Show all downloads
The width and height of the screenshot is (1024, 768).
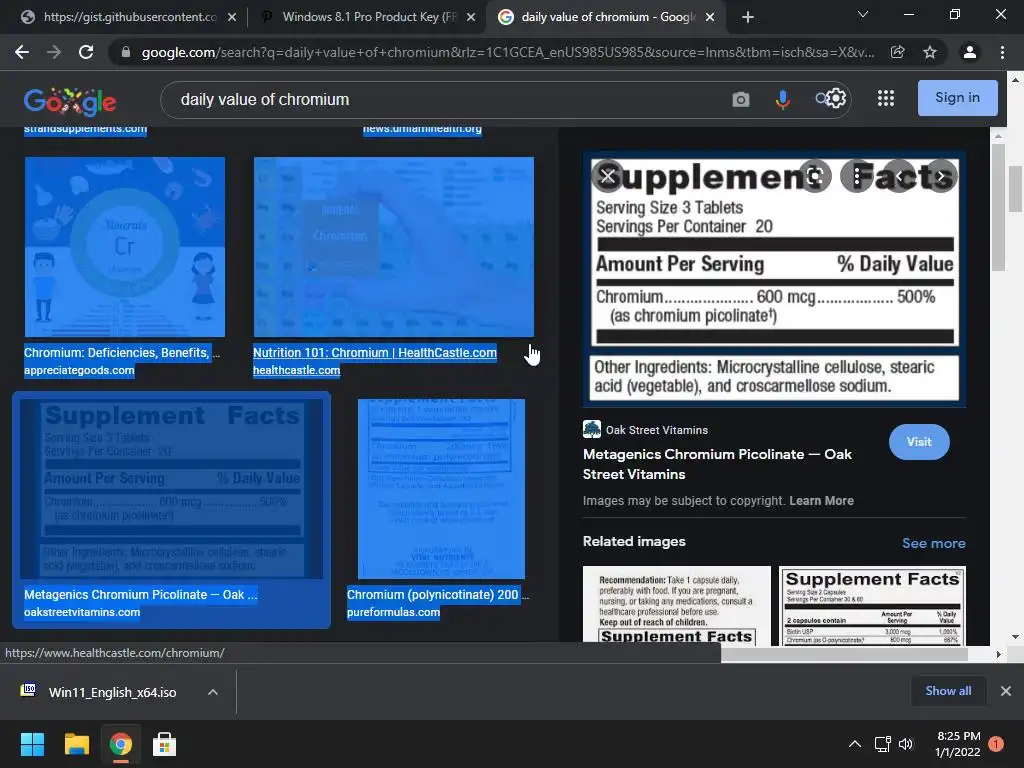point(948,691)
